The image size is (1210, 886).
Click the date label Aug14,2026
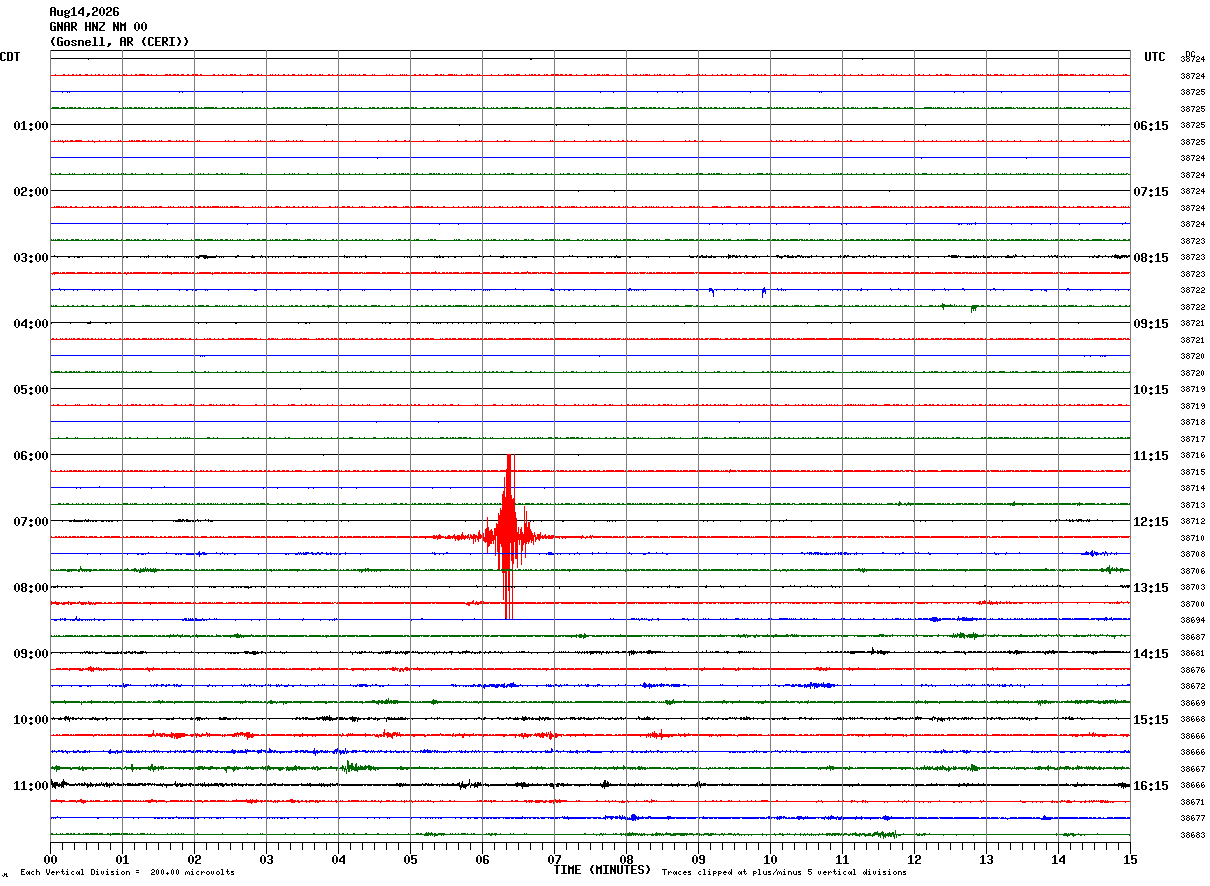point(84,12)
